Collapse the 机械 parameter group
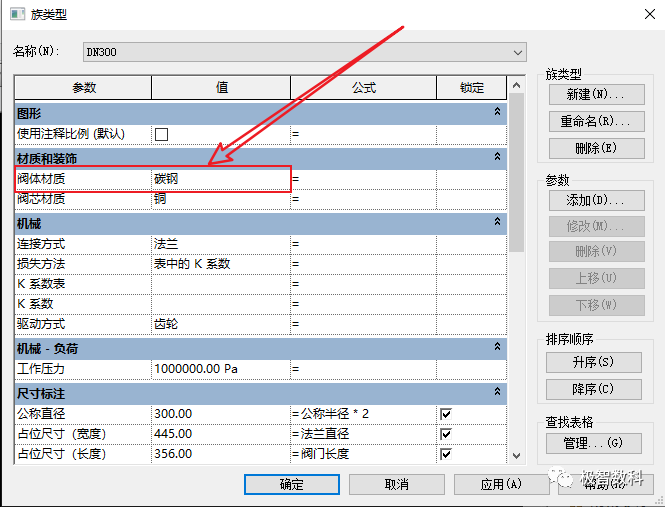665x507 pixels. [497, 221]
